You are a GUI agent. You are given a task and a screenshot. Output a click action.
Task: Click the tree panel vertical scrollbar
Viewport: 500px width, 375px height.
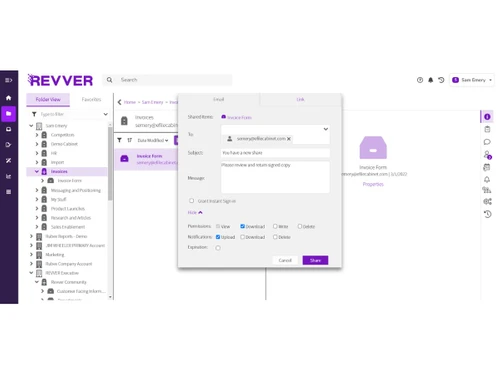110,163
